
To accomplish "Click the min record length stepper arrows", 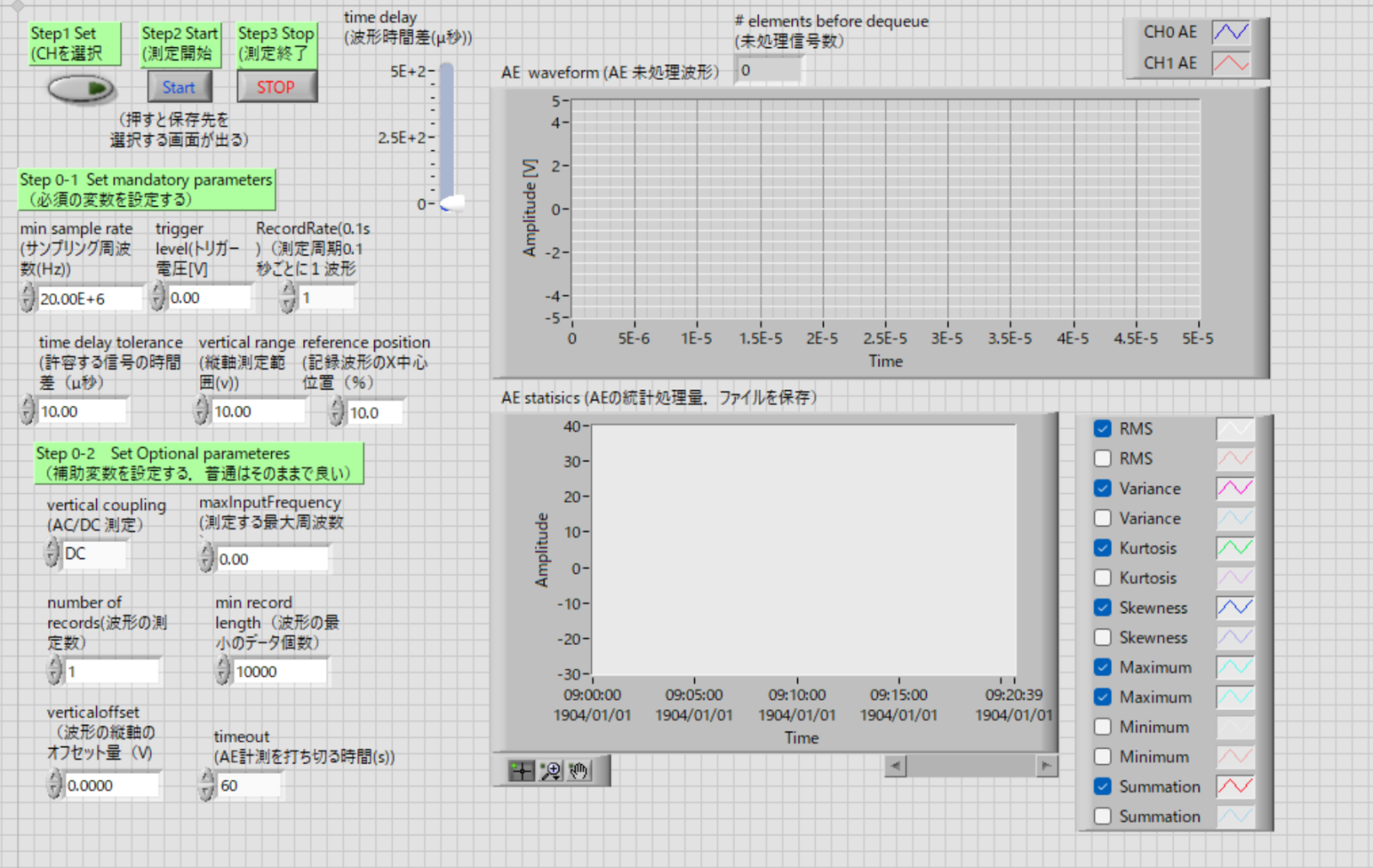I will click(x=223, y=671).
